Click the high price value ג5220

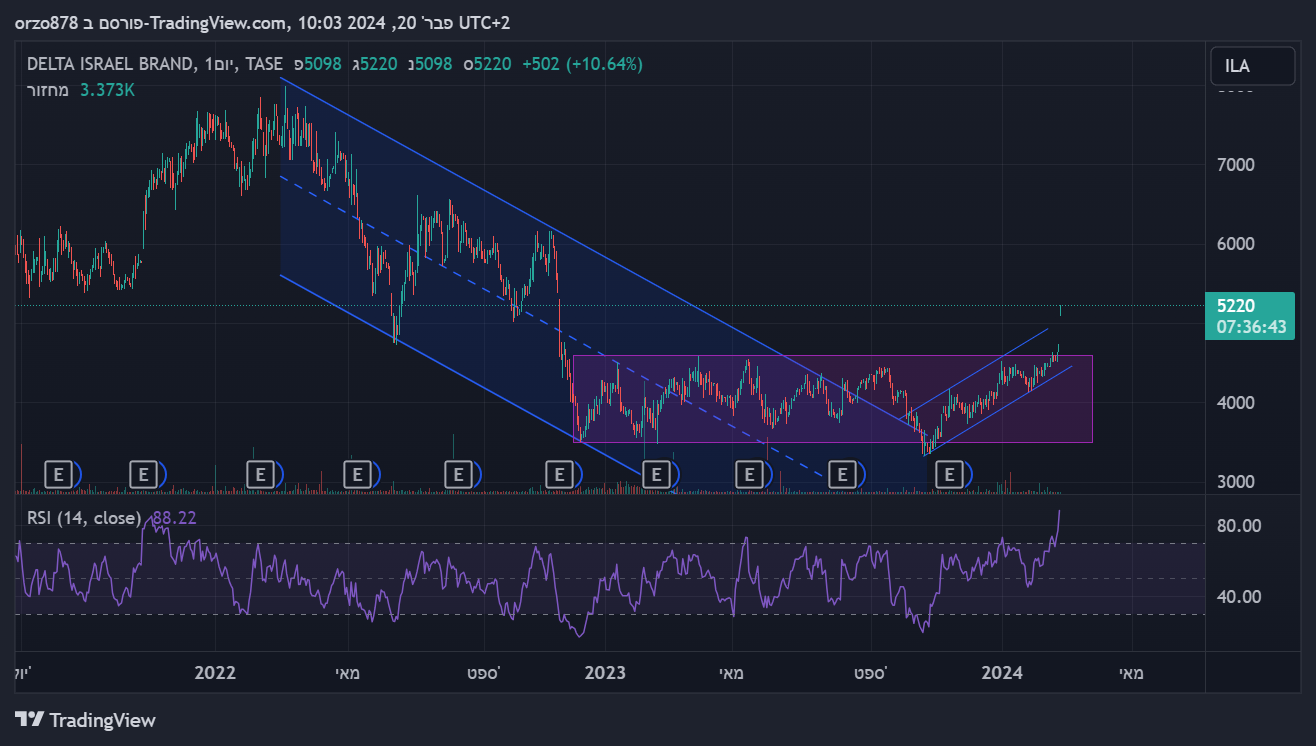point(374,64)
